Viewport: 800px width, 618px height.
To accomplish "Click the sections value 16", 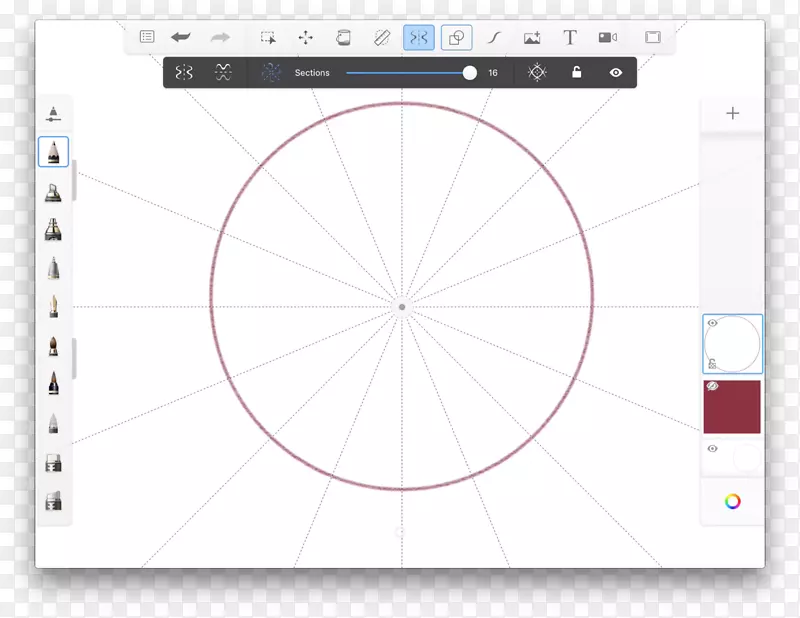I will click(493, 73).
